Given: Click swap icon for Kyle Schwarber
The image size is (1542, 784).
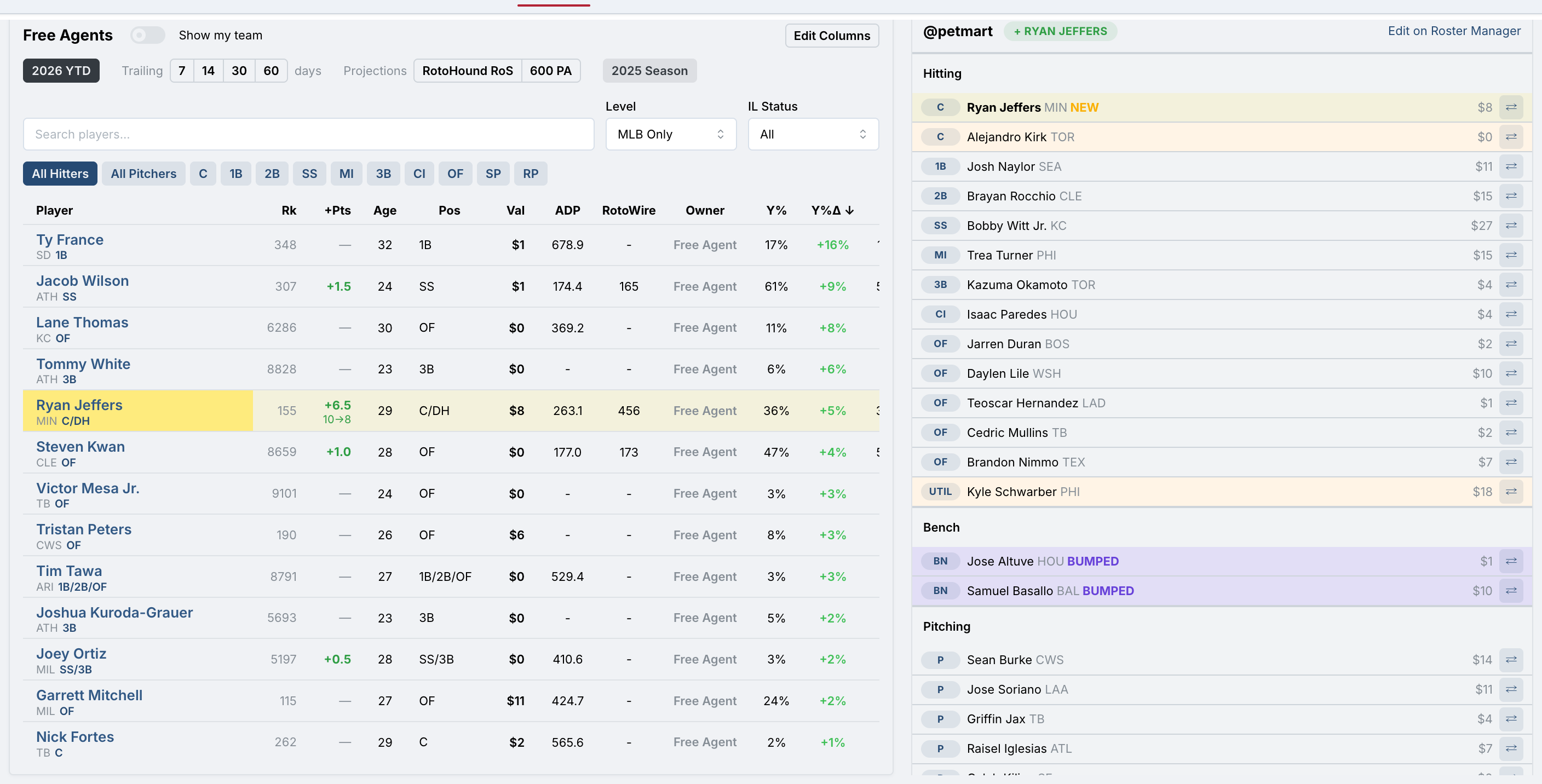Looking at the screenshot, I should click(1511, 491).
